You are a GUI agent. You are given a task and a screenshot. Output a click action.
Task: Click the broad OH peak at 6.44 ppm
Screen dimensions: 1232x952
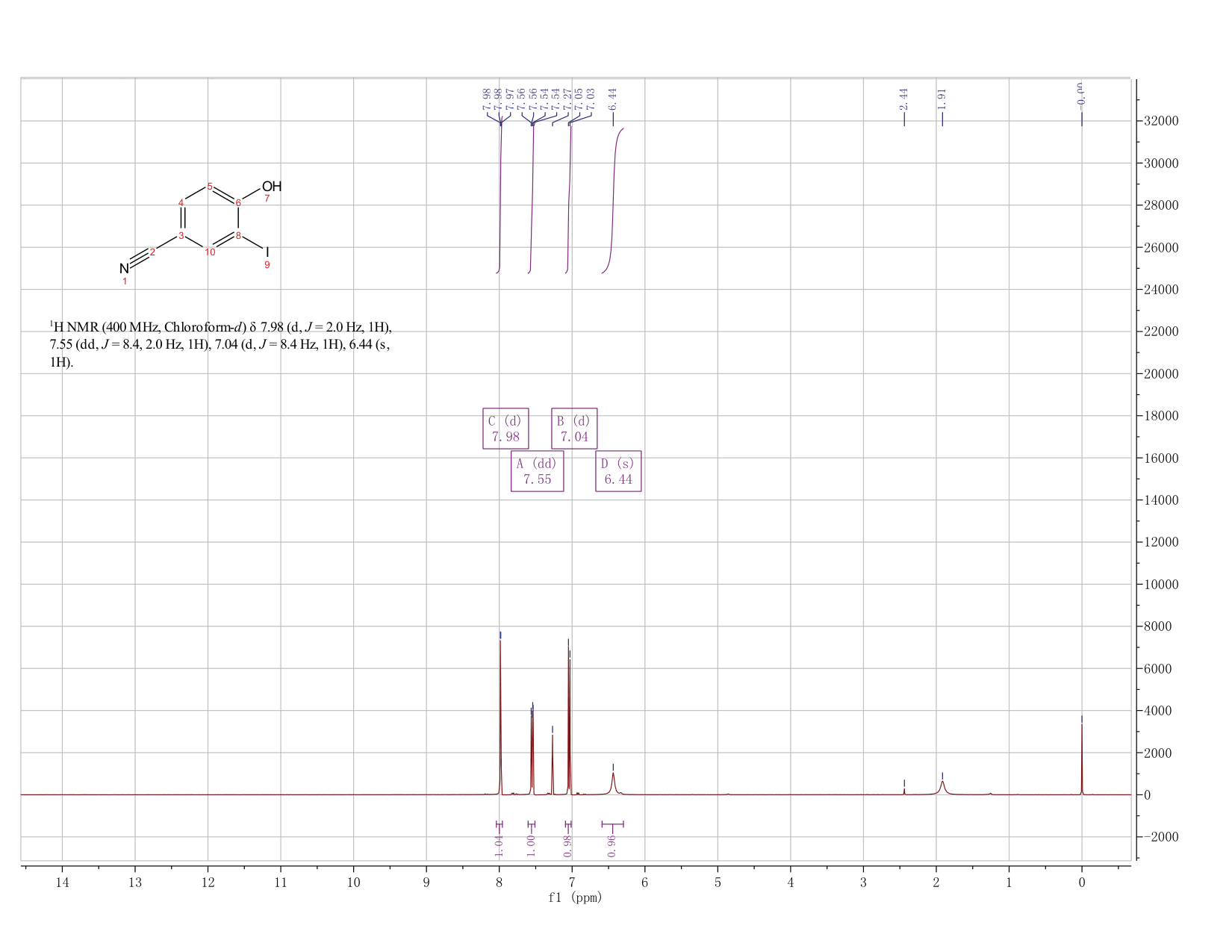pyautogui.click(x=613, y=783)
